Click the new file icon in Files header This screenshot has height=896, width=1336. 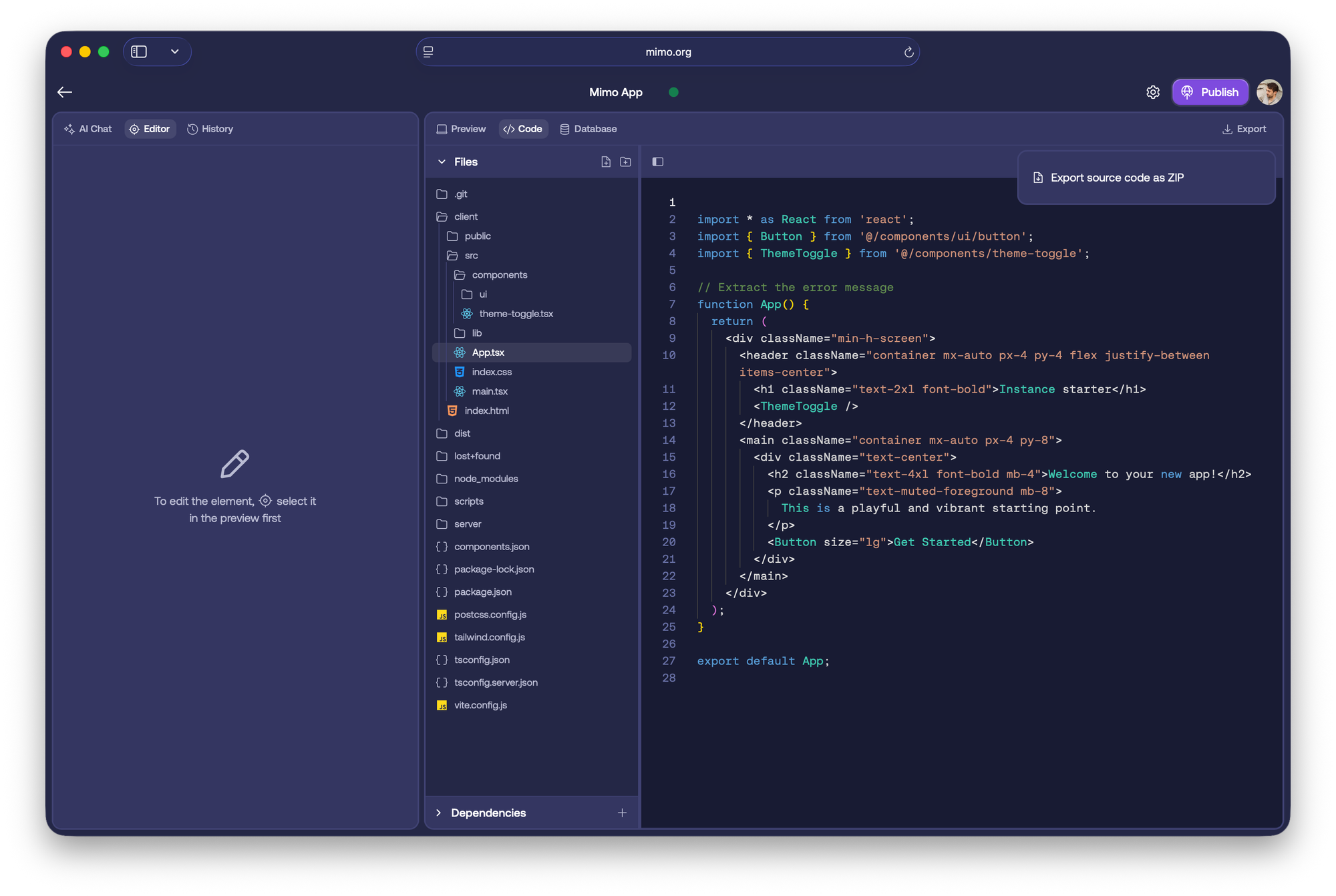(x=606, y=162)
